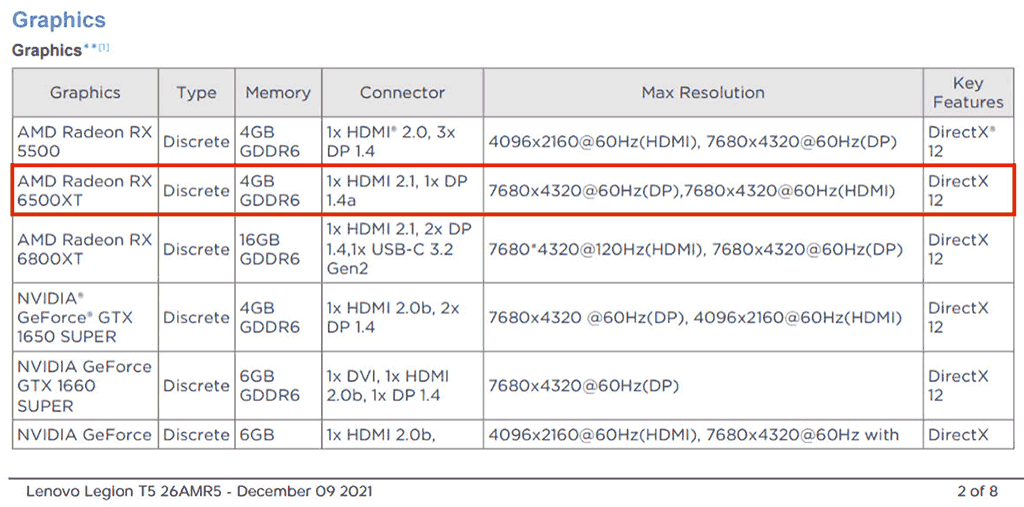Open the footnote [1] reference link

[104, 47]
